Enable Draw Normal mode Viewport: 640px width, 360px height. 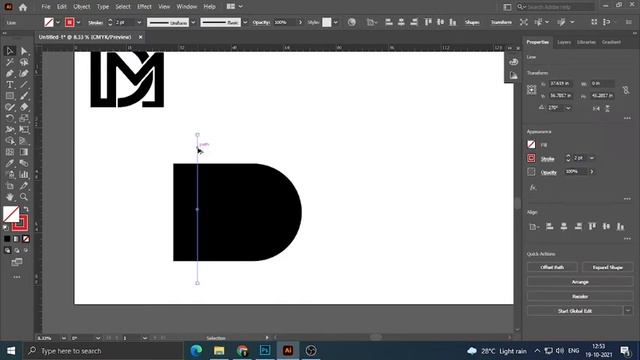click(x=7, y=250)
